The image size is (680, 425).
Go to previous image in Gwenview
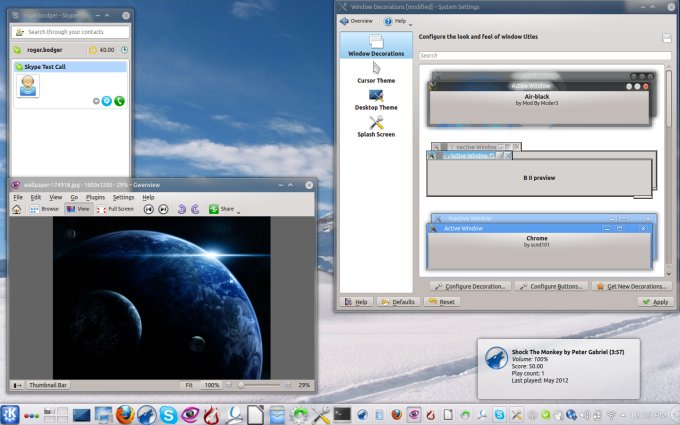click(x=148, y=209)
